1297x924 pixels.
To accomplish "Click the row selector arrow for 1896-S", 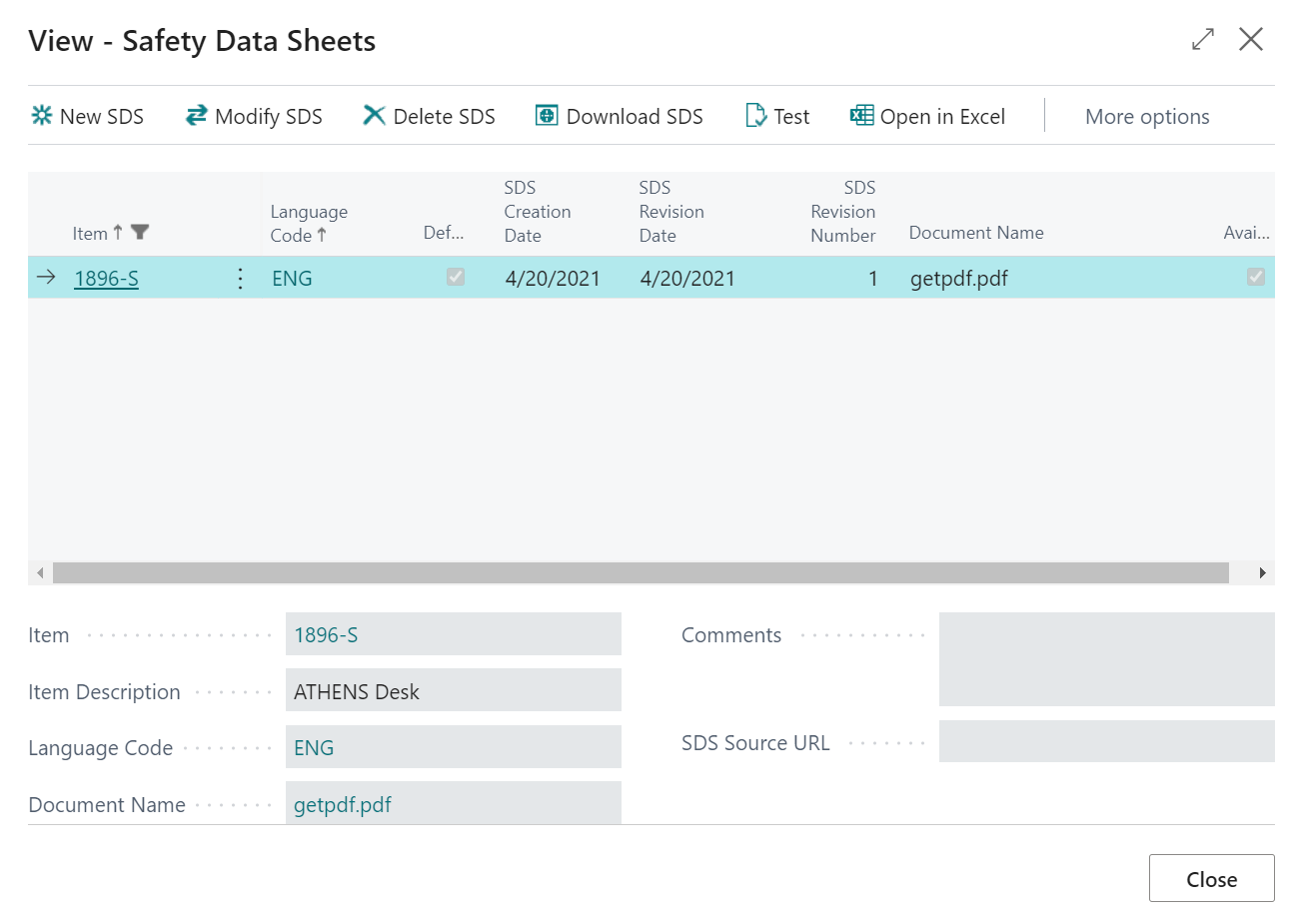I will [x=46, y=278].
